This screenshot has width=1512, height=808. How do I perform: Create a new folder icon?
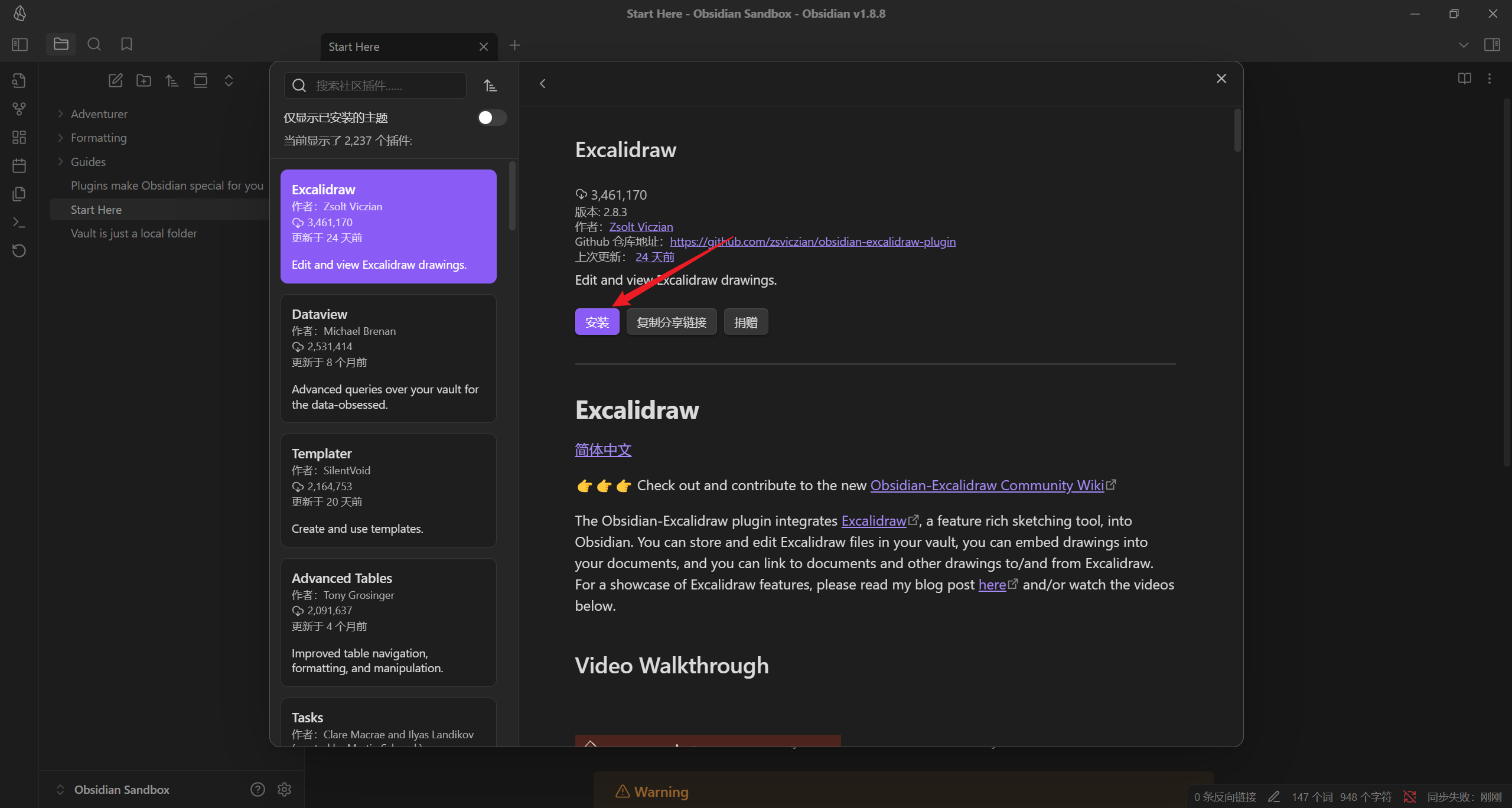pos(144,80)
